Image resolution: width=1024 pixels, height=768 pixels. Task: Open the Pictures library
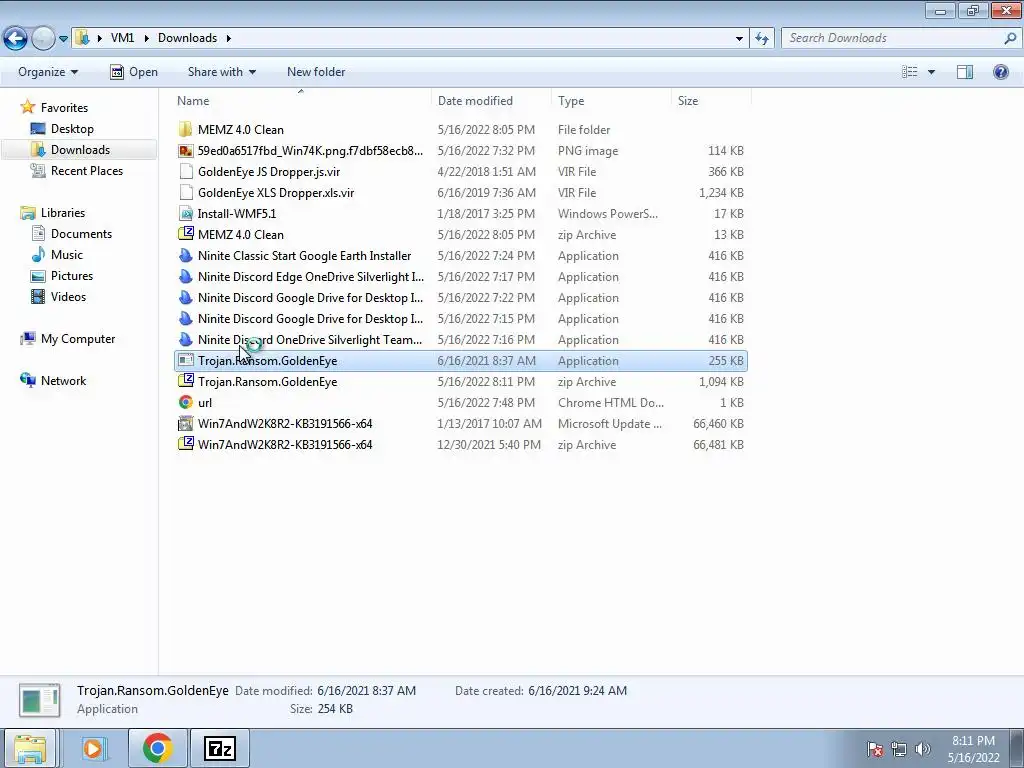72,276
